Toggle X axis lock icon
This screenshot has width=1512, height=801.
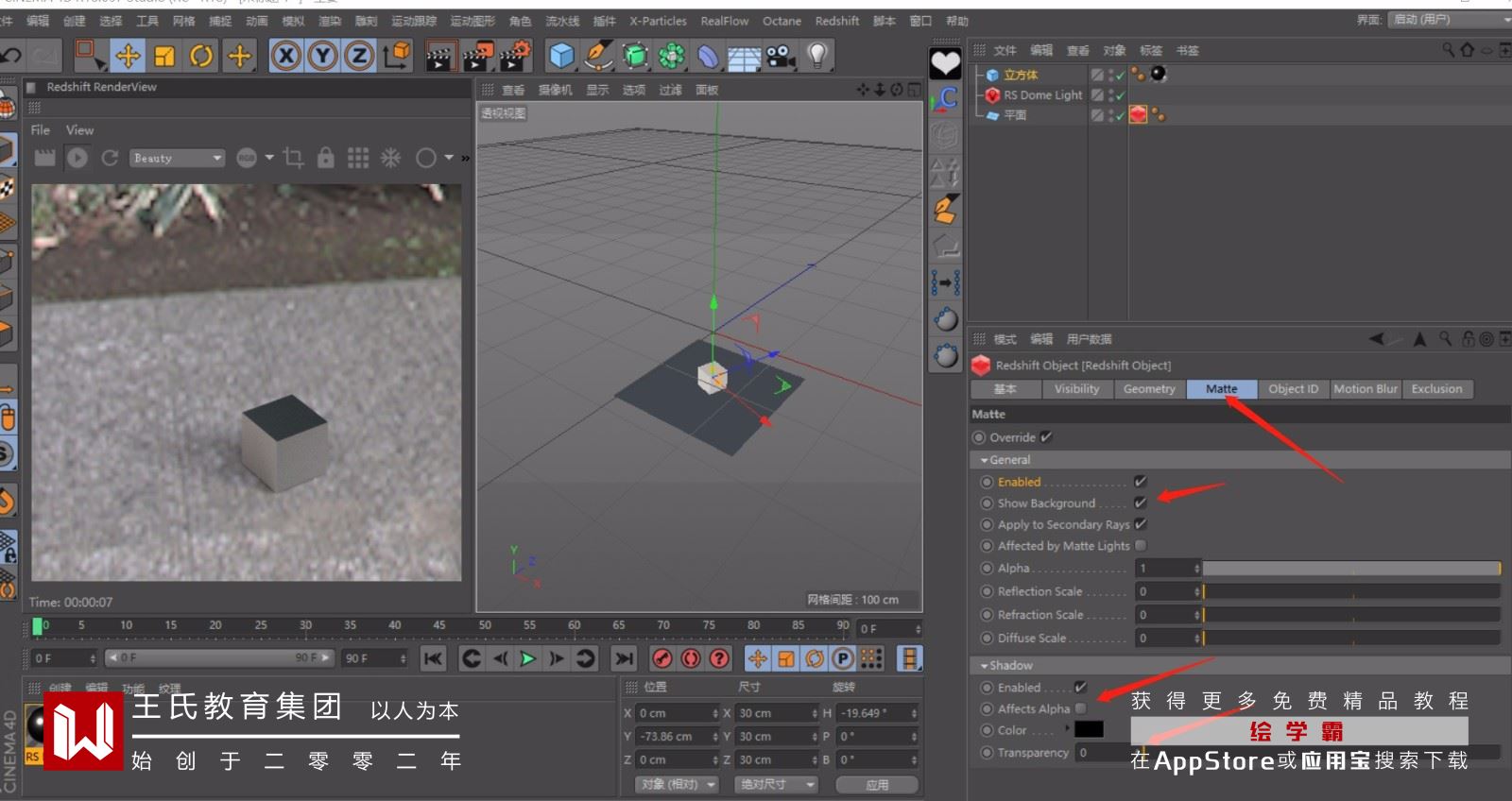click(285, 57)
